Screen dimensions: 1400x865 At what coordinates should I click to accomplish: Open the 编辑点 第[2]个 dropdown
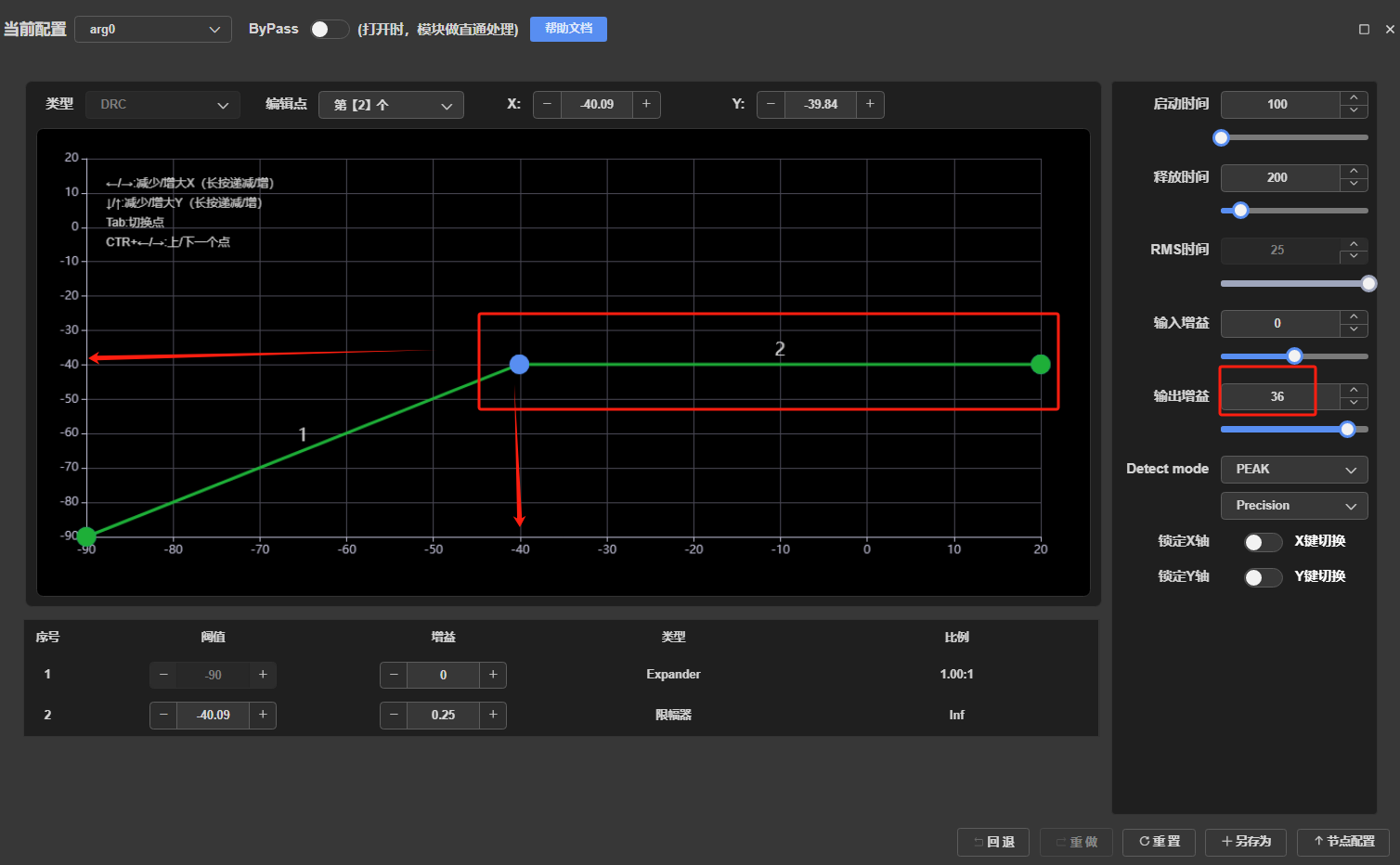tap(391, 105)
